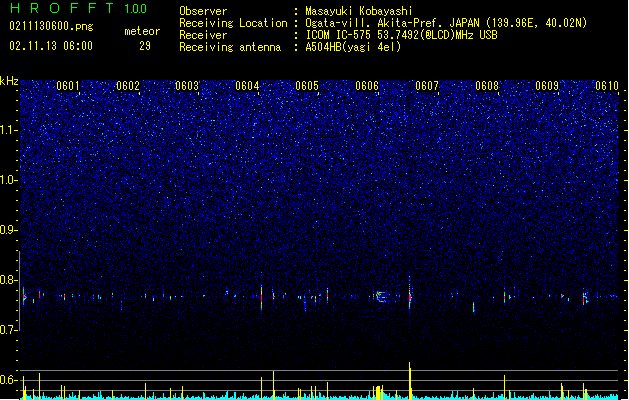Click the kHz axis unit label
The image size is (629, 400).
(9, 81)
